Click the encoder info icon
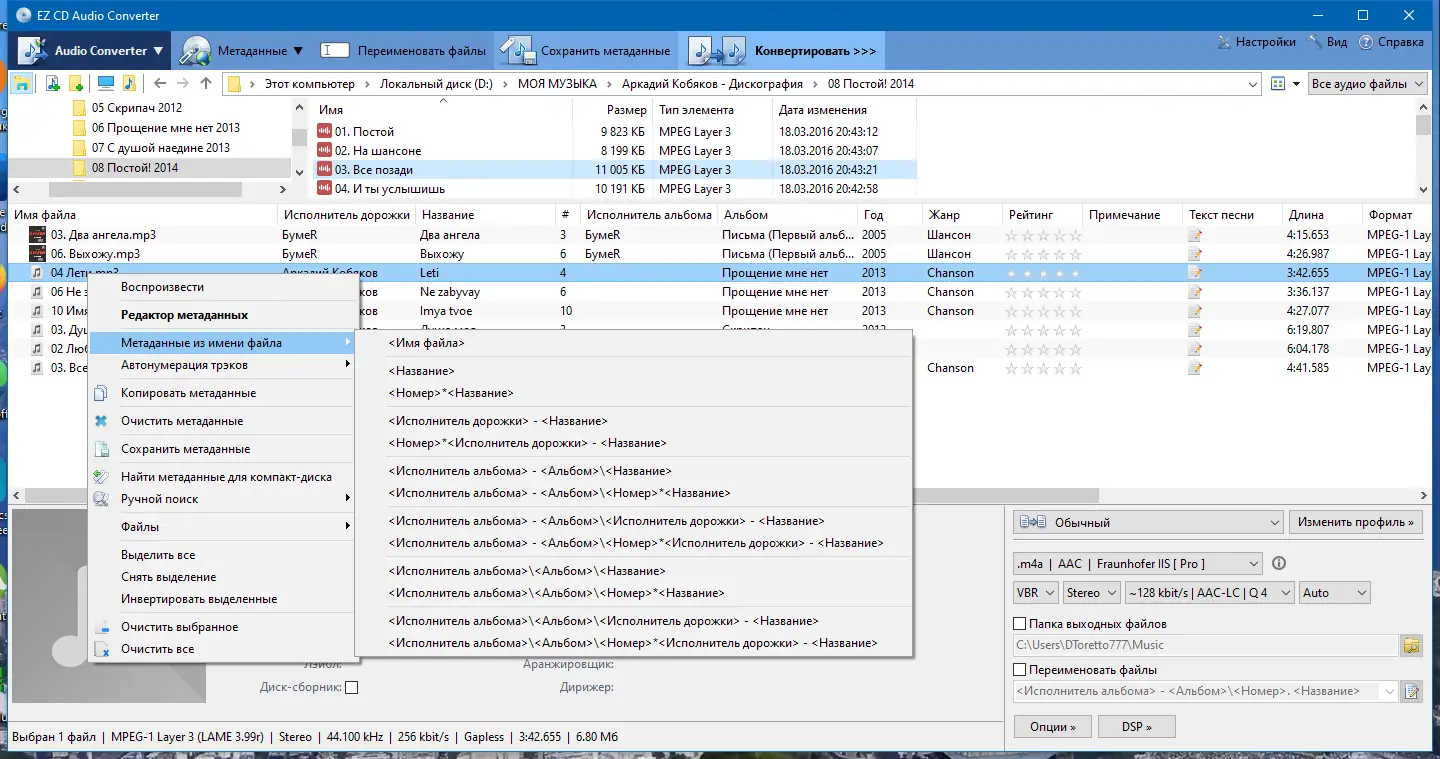1440x759 pixels. pos(1278,563)
